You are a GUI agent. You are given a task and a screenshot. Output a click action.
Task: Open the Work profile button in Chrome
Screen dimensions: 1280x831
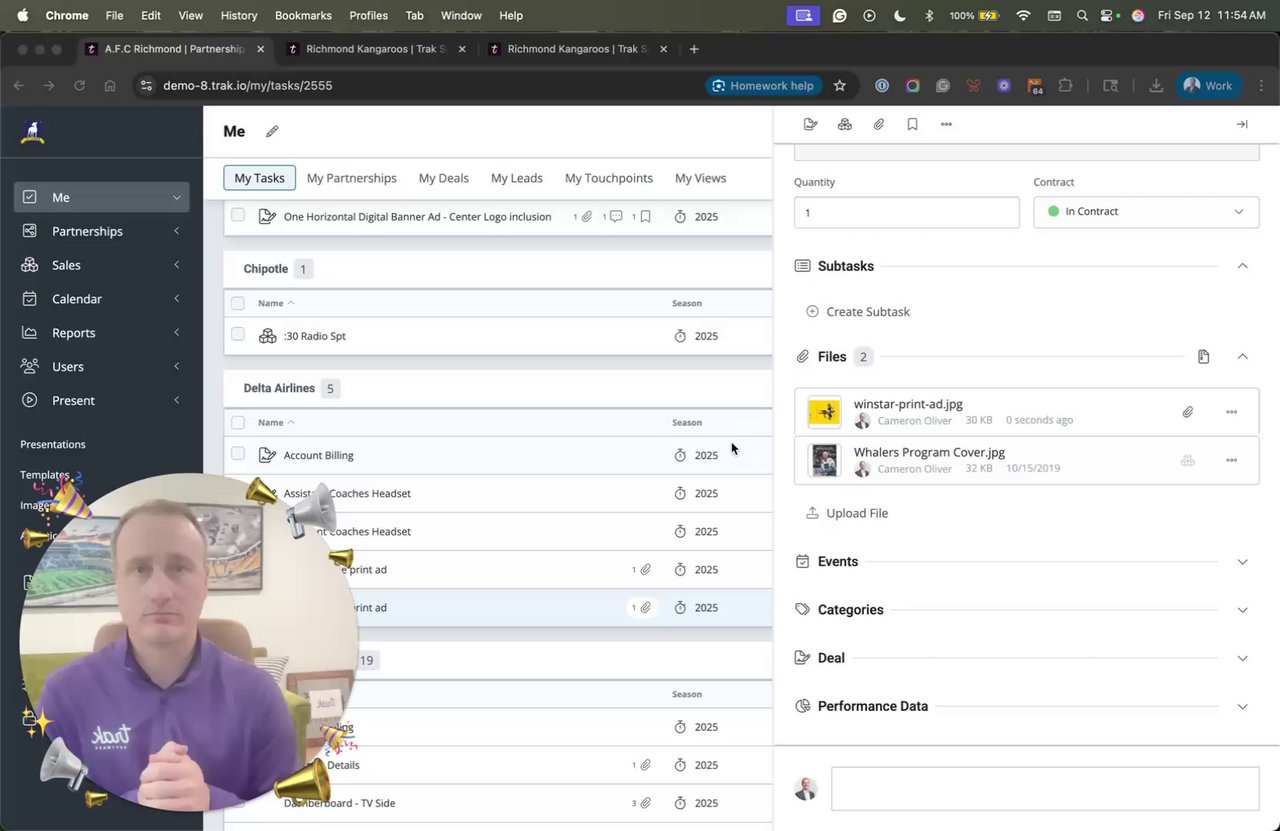[1207, 86]
